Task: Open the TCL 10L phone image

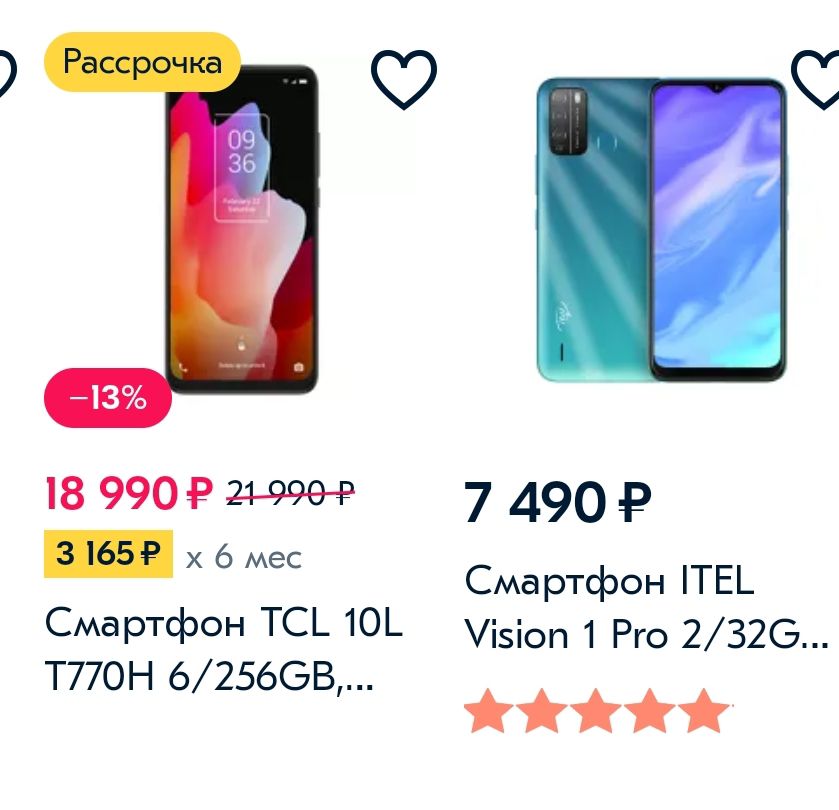Action: pyautogui.click(x=241, y=230)
